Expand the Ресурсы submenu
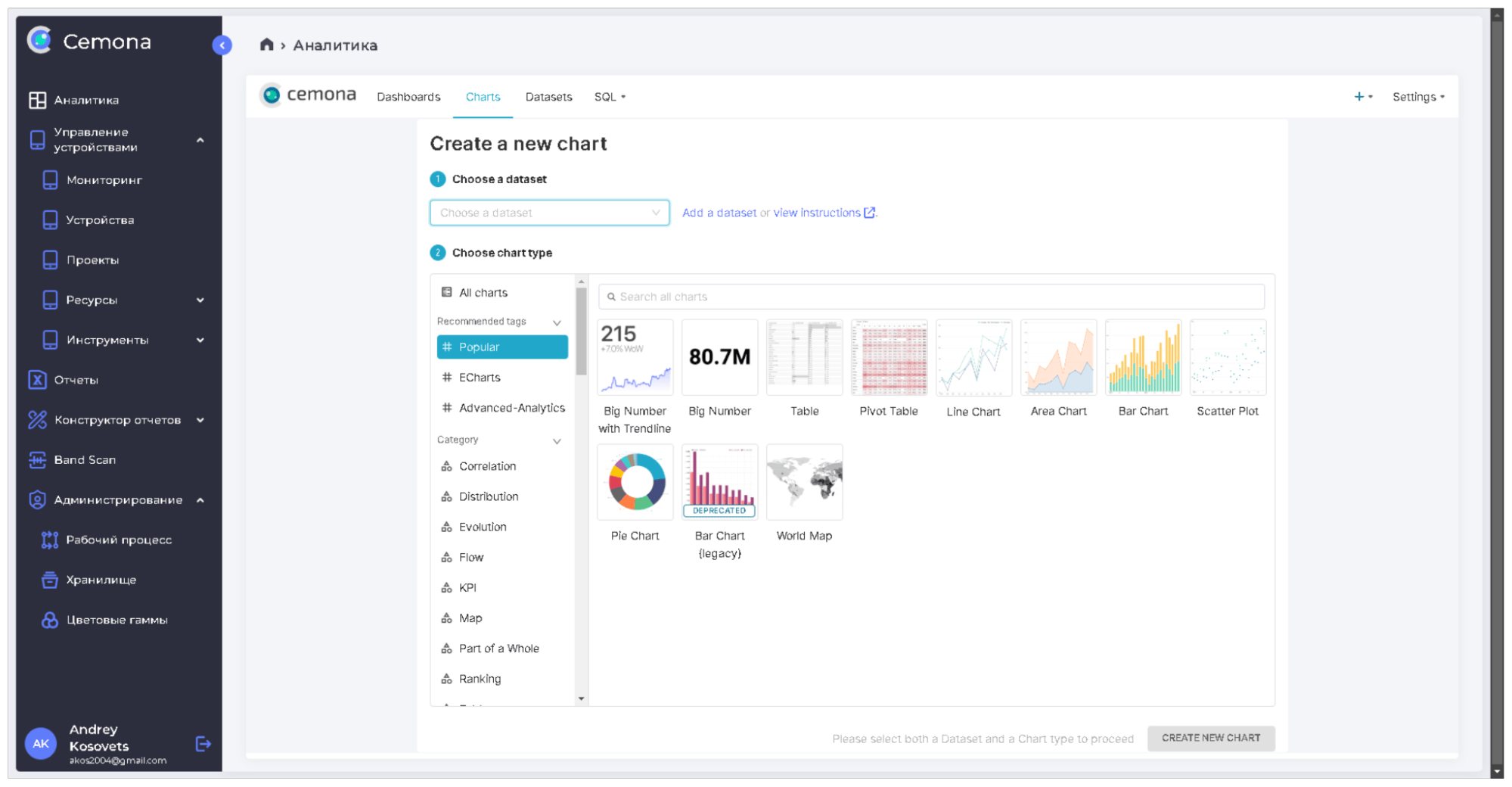Screen dimensions: 1512x787 click(x=200, y=300)
